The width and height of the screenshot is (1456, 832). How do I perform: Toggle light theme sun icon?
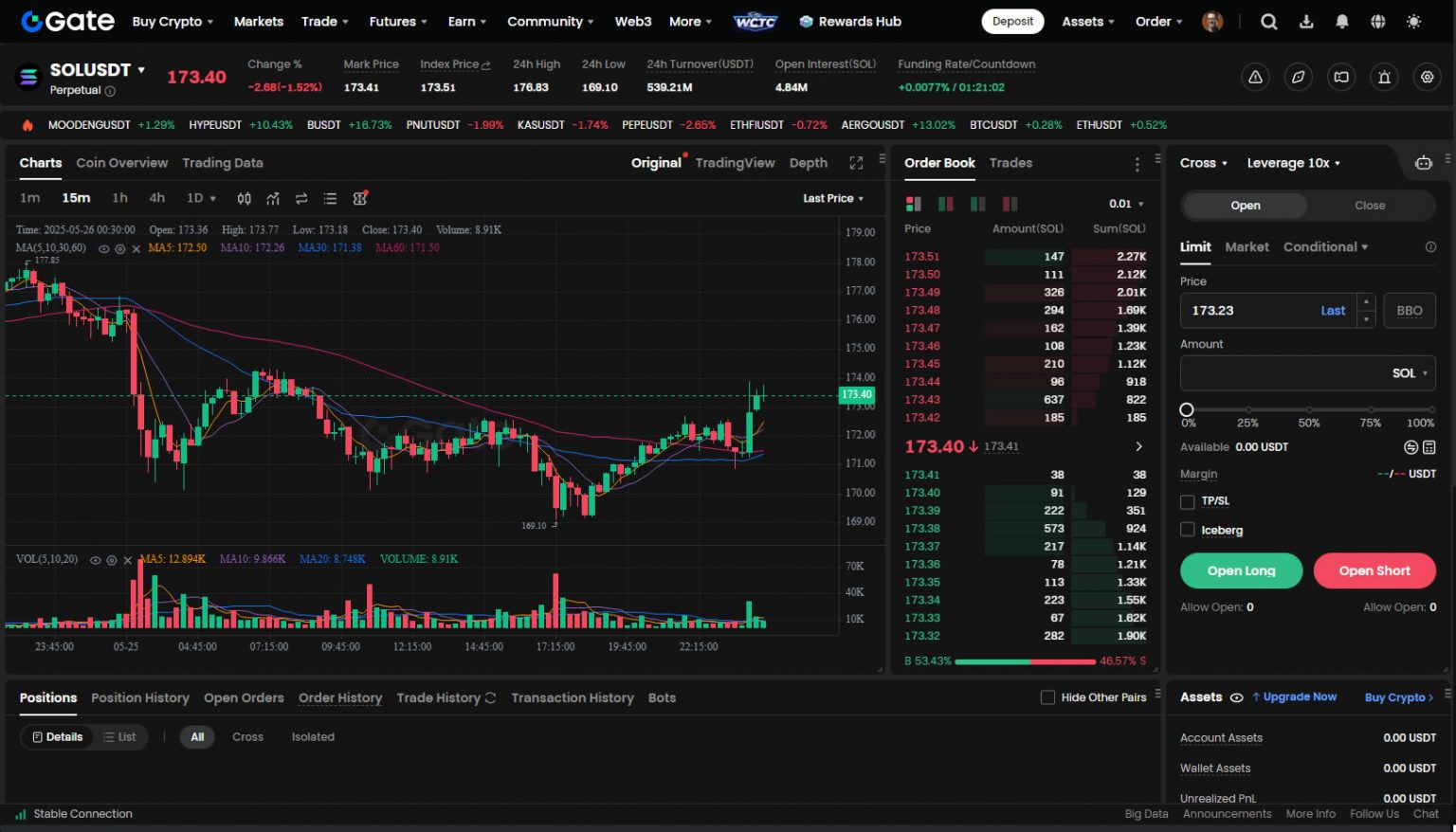point(1414,22)
